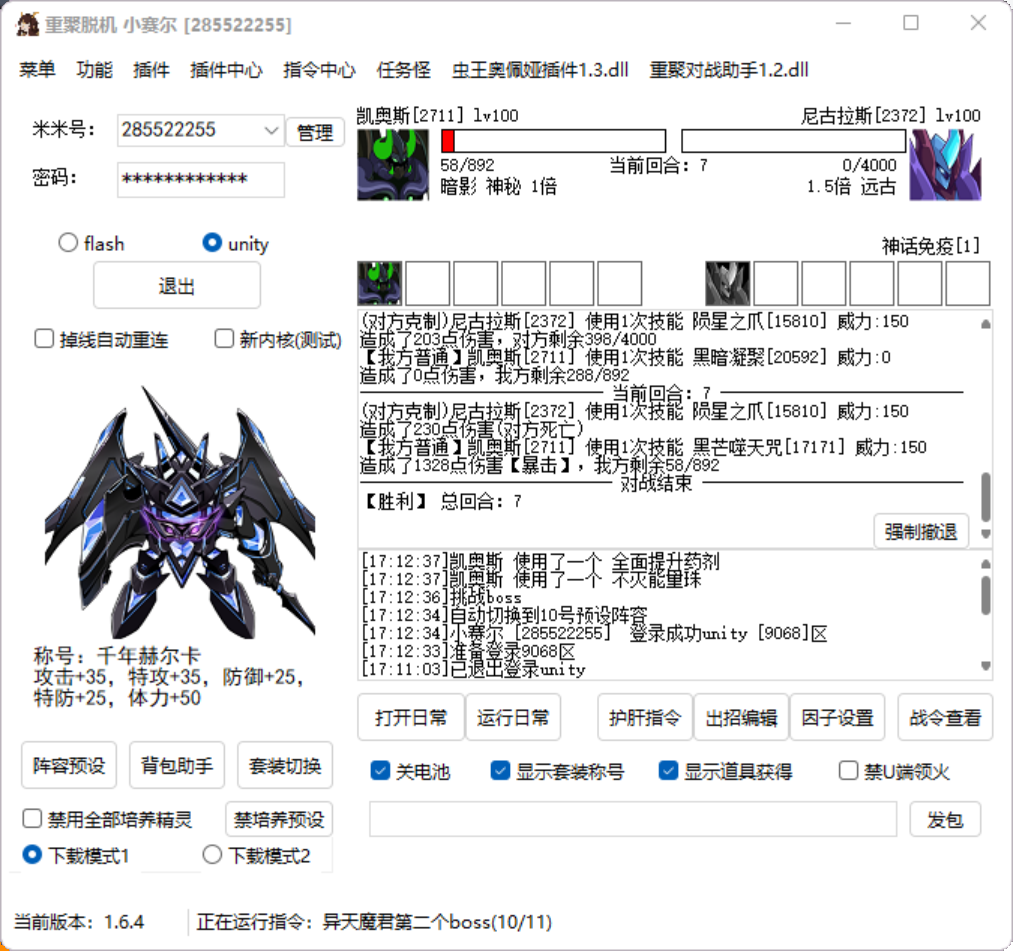Click the app title bar icon

[27, 25]
